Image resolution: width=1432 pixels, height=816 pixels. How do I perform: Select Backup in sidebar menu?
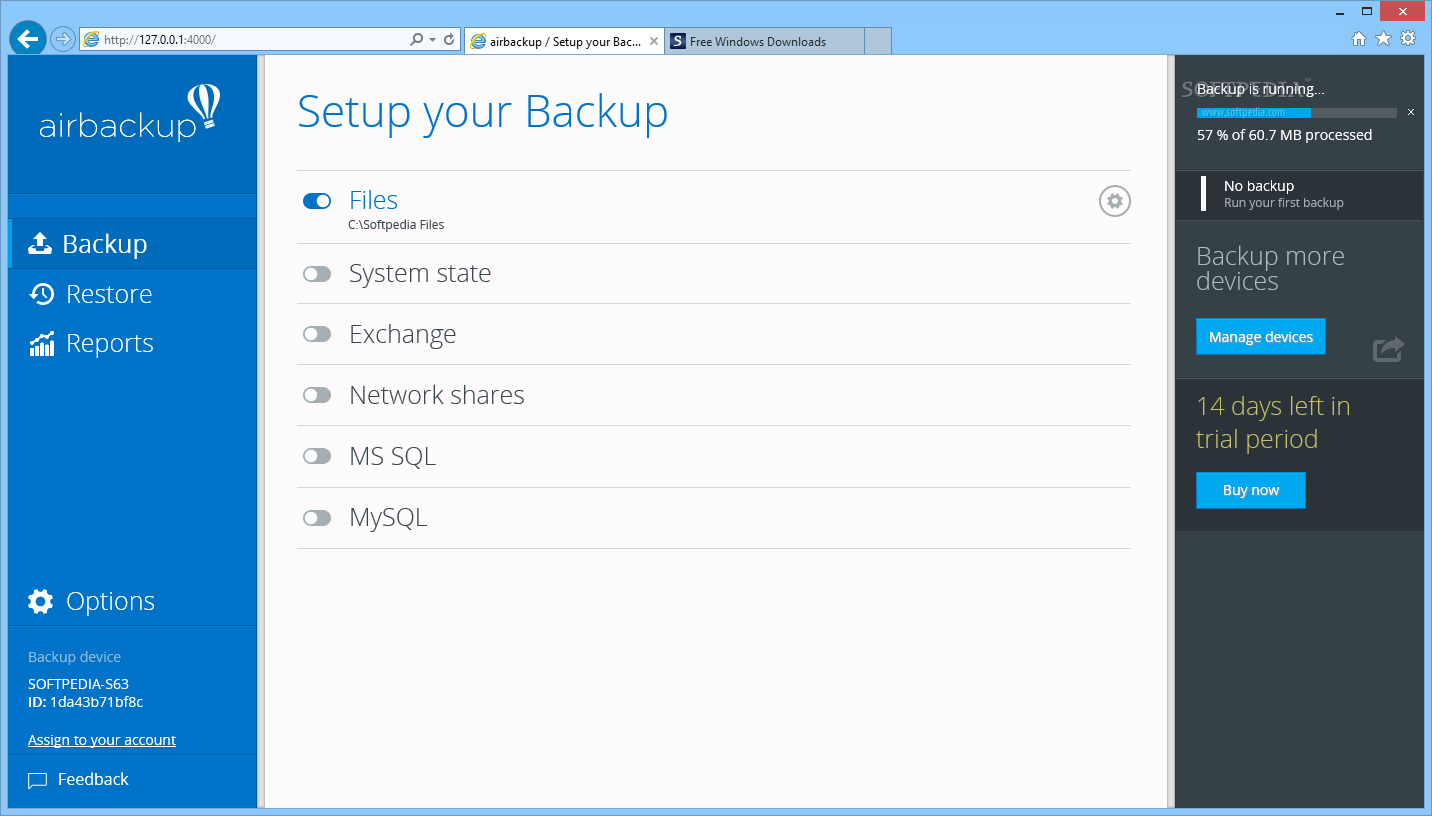[x=133, y=244]
